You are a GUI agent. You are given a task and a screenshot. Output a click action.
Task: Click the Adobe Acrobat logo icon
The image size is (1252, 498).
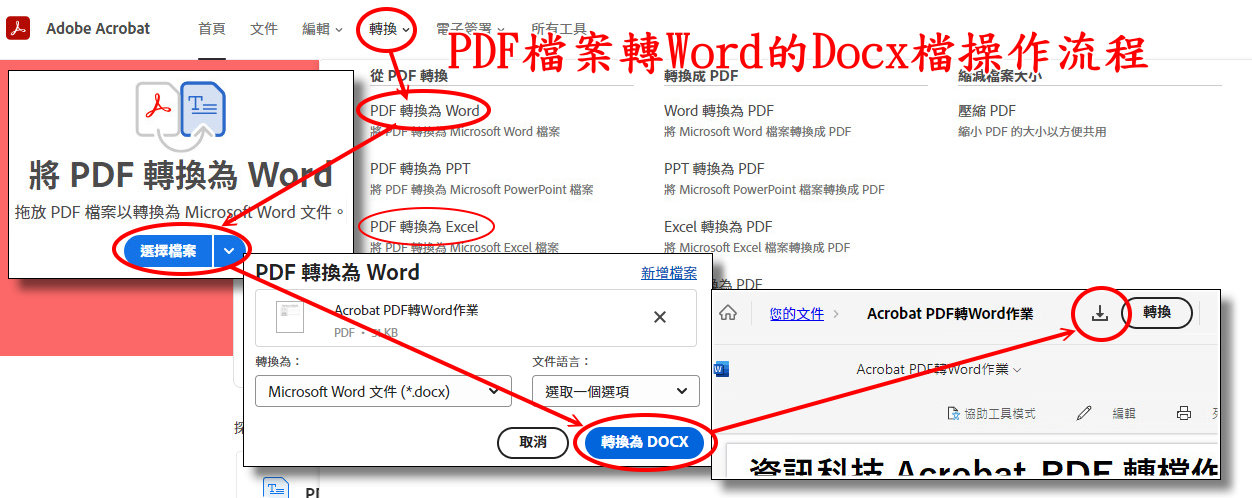(19, 28)
